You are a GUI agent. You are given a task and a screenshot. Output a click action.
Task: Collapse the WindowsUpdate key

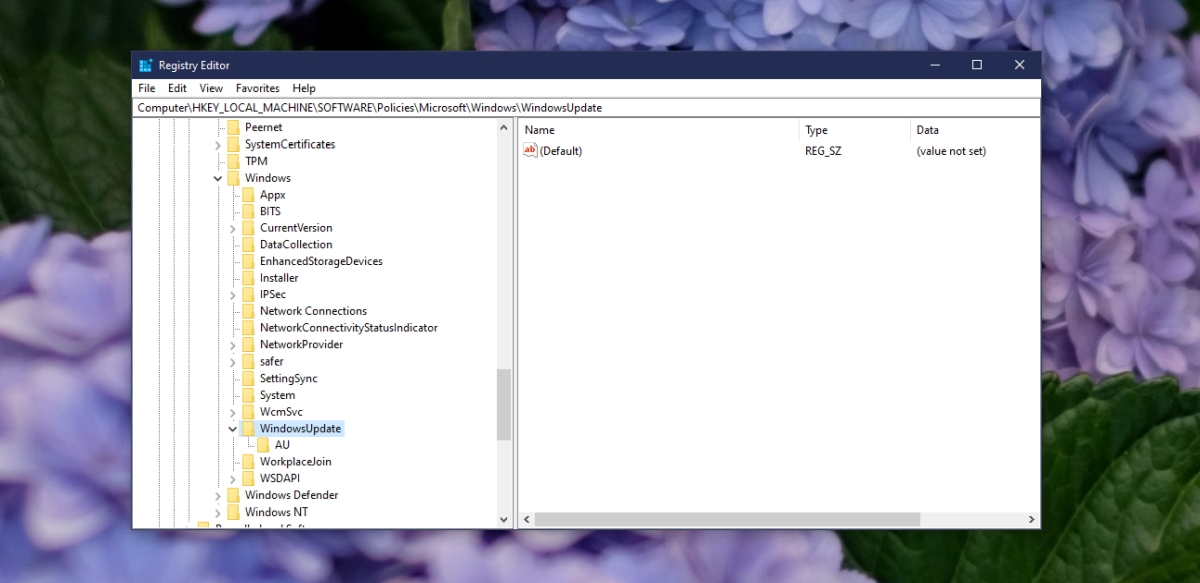click(233, 427)
